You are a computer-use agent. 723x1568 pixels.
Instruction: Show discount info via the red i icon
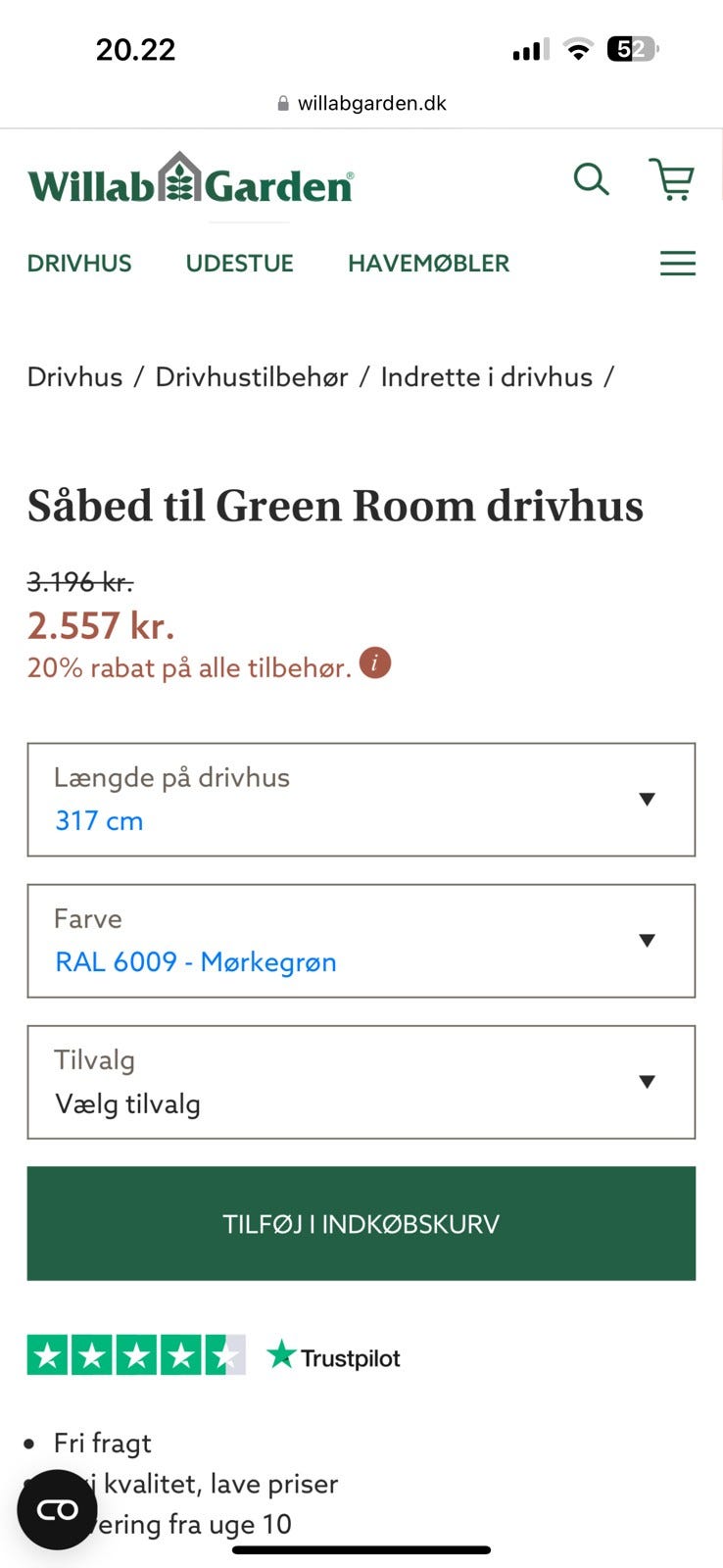375,663
